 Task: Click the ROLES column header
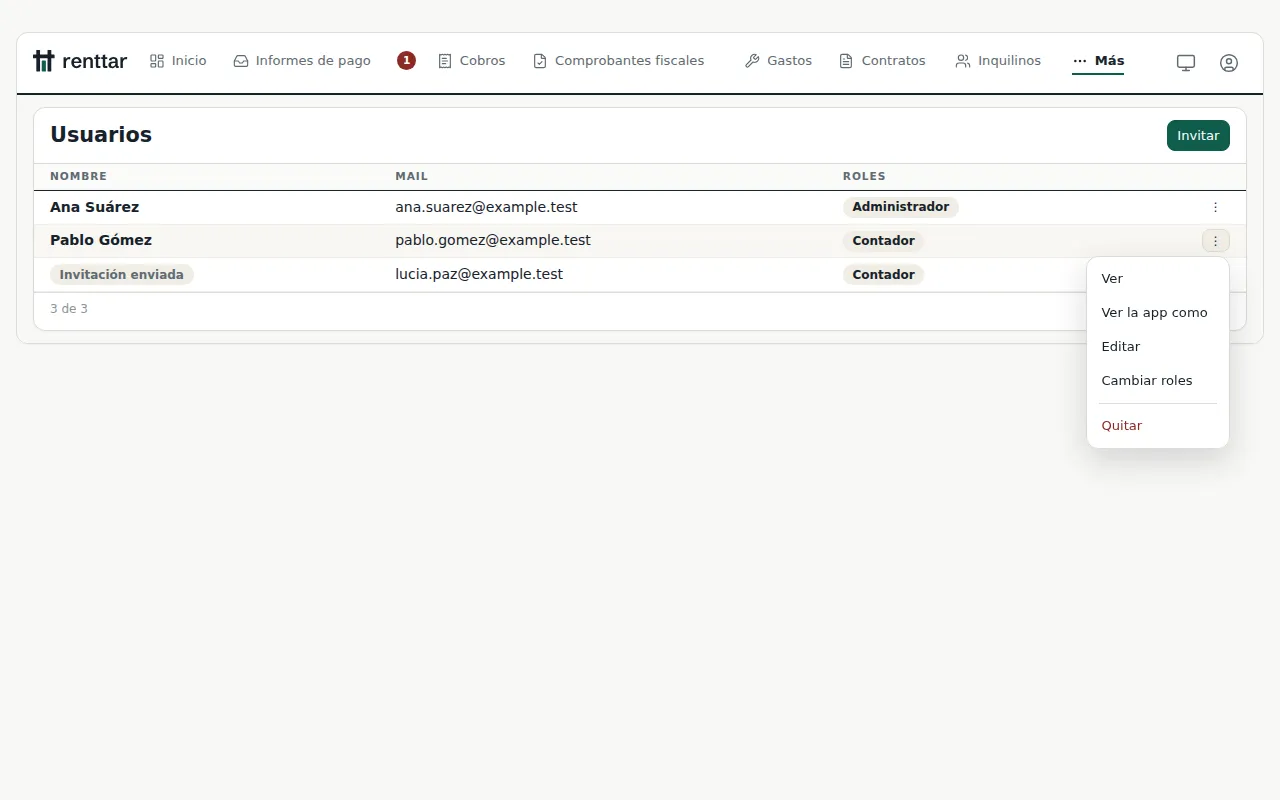[864, 176]
